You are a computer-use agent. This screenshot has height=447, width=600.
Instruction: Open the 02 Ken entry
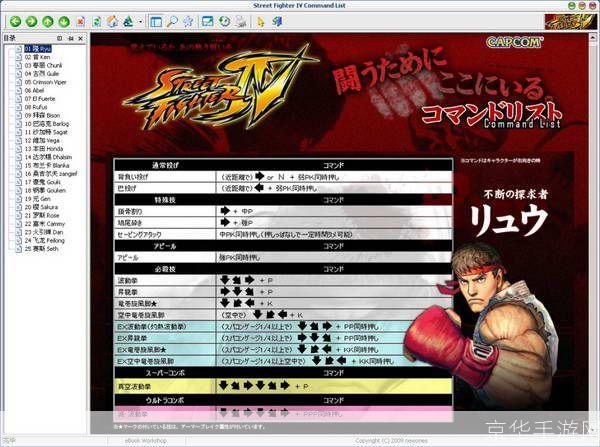(x=37, y=57)
